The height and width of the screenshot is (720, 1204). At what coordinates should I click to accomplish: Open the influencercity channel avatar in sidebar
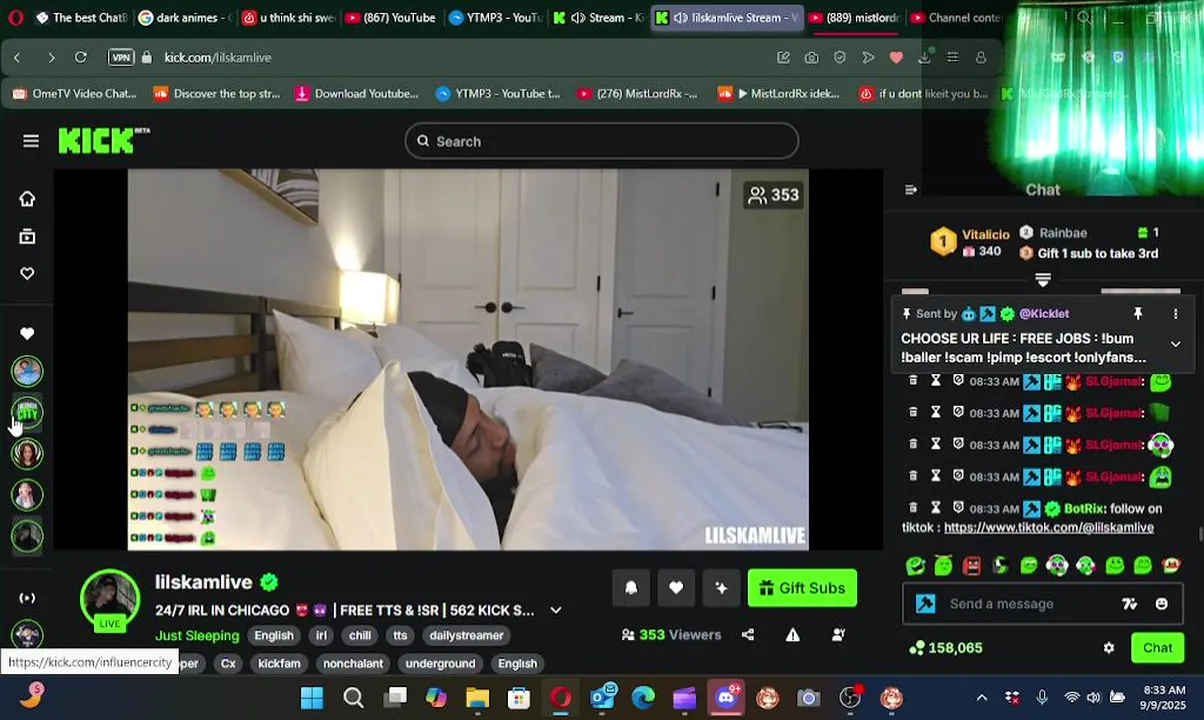click(x=27, y=412)
